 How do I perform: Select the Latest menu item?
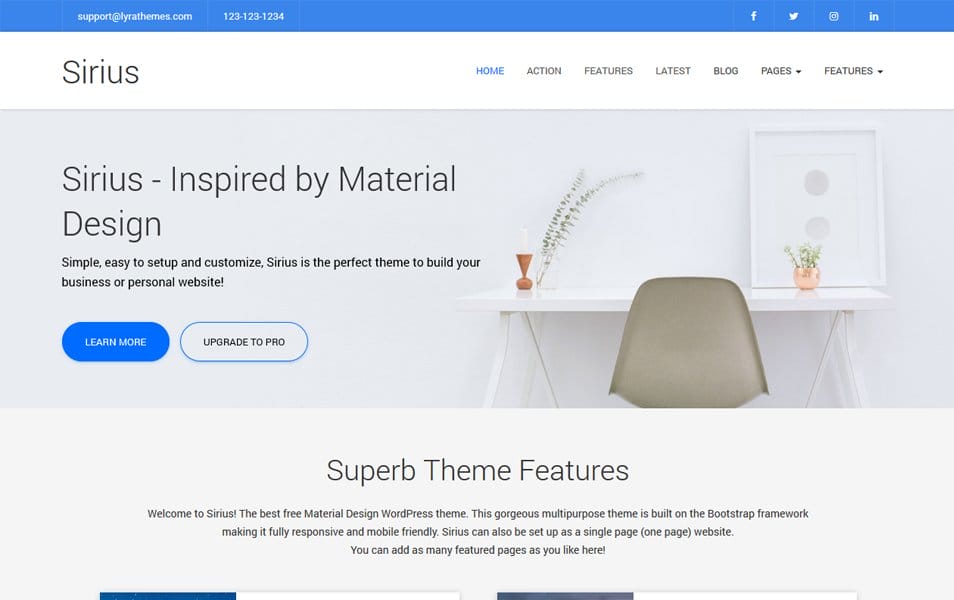[673, 71]
